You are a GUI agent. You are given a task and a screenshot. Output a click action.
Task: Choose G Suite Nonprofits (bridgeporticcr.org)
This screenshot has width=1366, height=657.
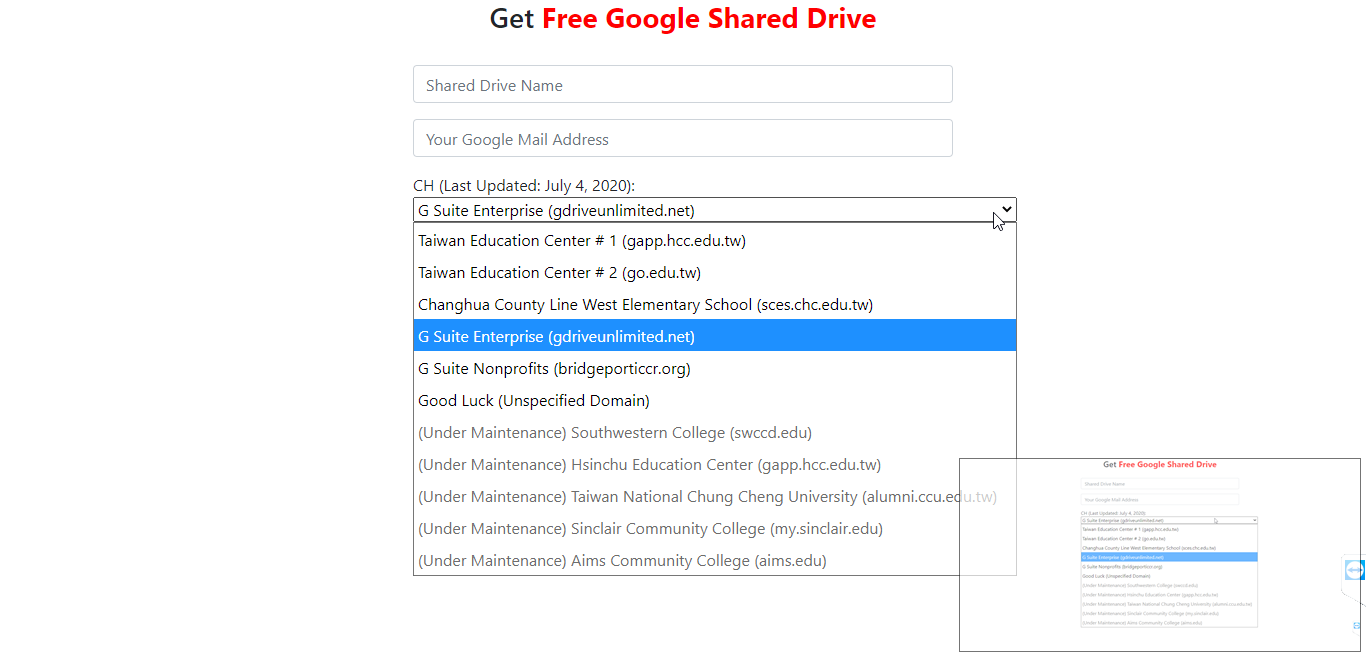click(715, 368)
